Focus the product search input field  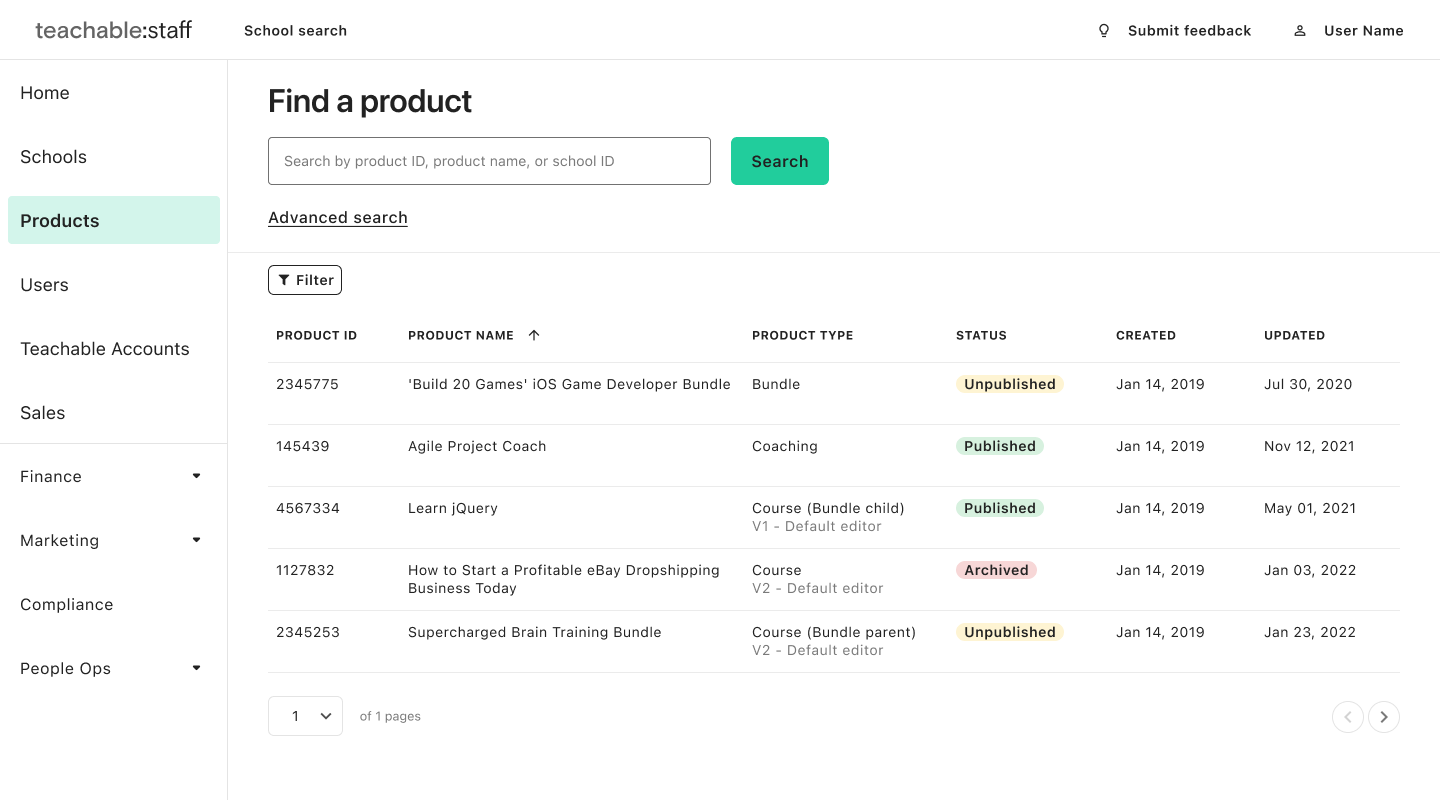pos(489,161)
